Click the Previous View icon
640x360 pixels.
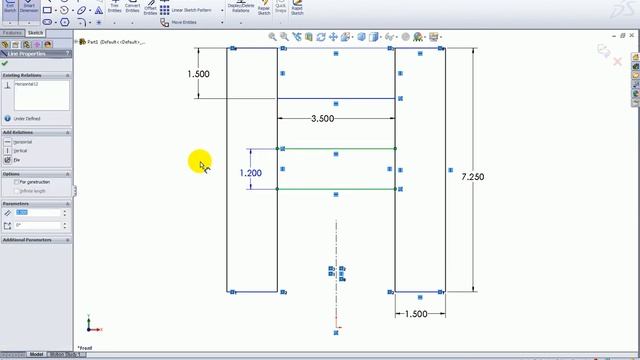click(297, 37)
